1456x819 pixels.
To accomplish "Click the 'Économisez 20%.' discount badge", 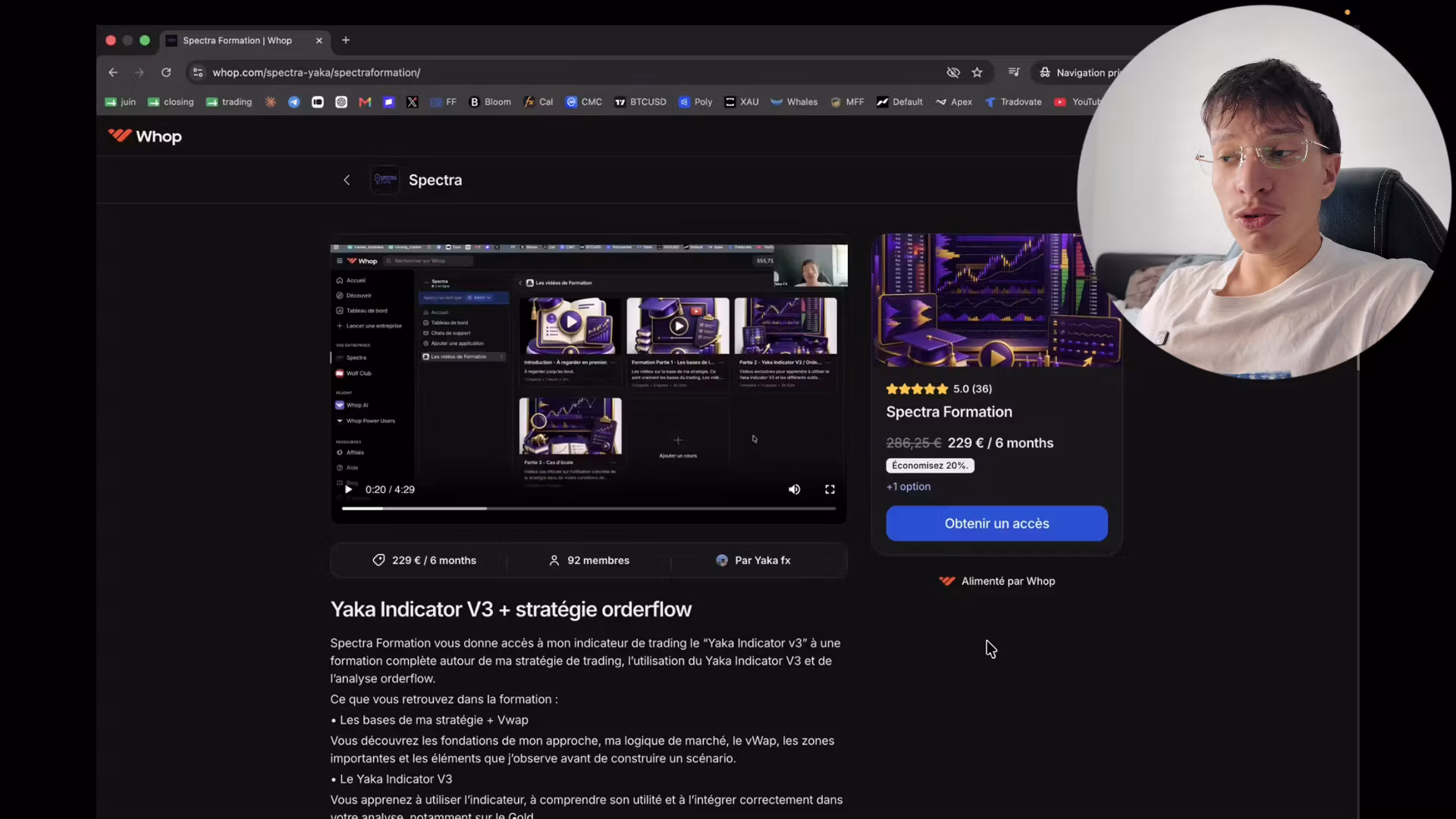I will tap(930, 466).
